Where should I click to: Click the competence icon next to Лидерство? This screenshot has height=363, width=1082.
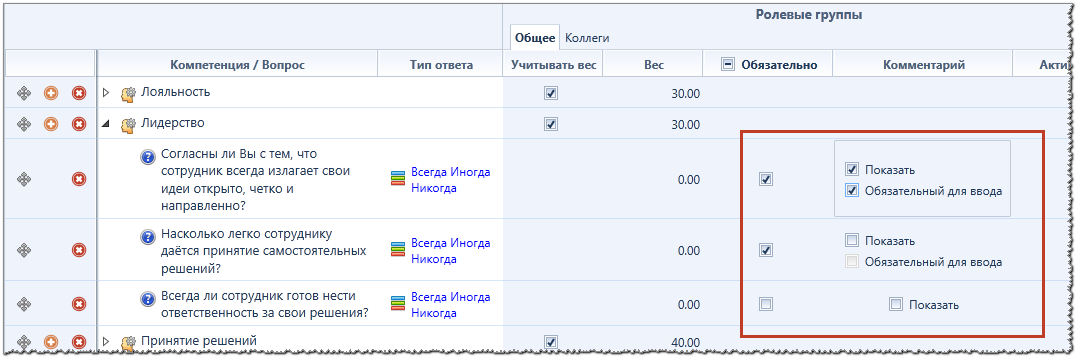click(128, 125)
